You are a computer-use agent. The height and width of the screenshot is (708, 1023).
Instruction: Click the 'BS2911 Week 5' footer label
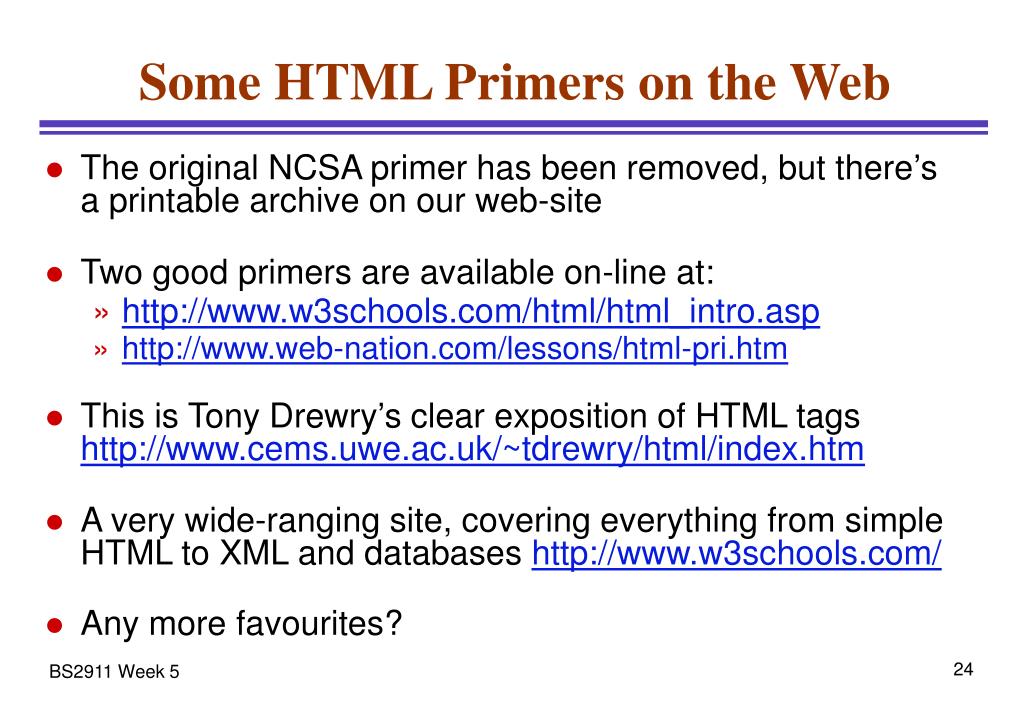[x=114, y=671]
